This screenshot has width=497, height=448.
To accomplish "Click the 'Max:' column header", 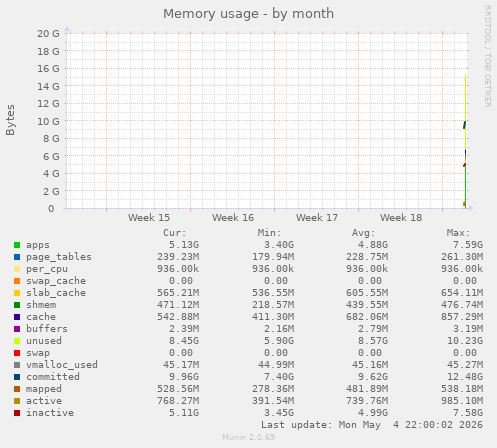I will [459, 233].
